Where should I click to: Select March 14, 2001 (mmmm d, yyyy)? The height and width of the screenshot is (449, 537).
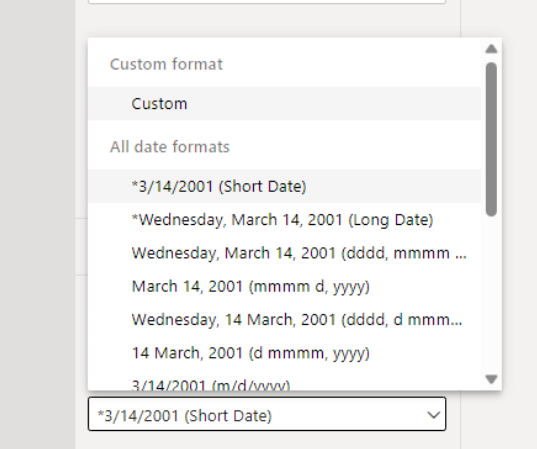click(x=284, y=286)
